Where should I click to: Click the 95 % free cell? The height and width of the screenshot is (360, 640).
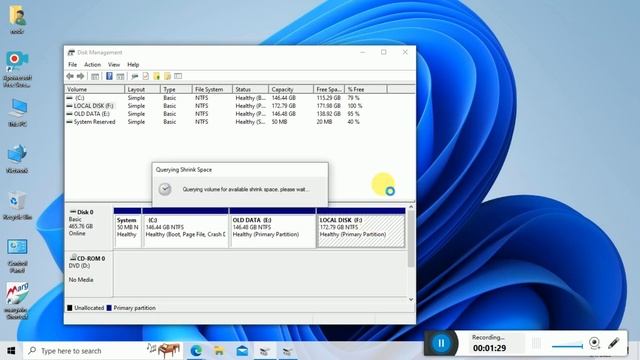[x=353, y=114]
